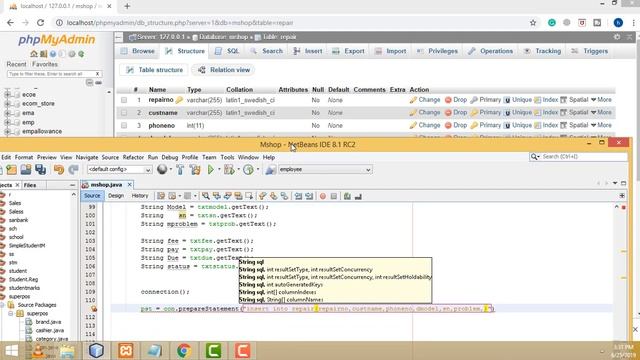
Task: Switch to the History view tab
Action: 140,196
